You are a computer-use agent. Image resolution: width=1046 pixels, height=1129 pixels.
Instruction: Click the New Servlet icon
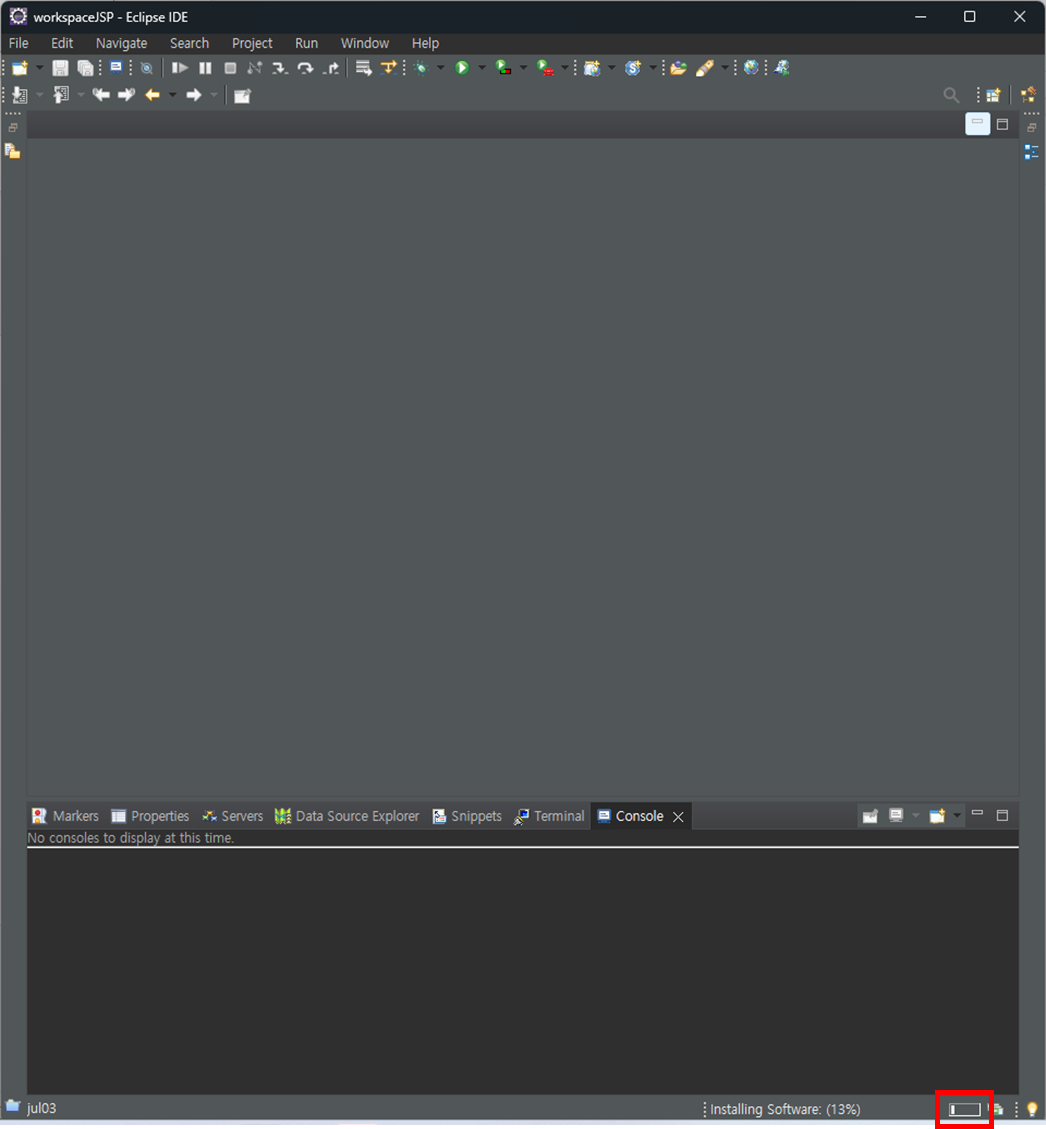(x=633, y=68)
